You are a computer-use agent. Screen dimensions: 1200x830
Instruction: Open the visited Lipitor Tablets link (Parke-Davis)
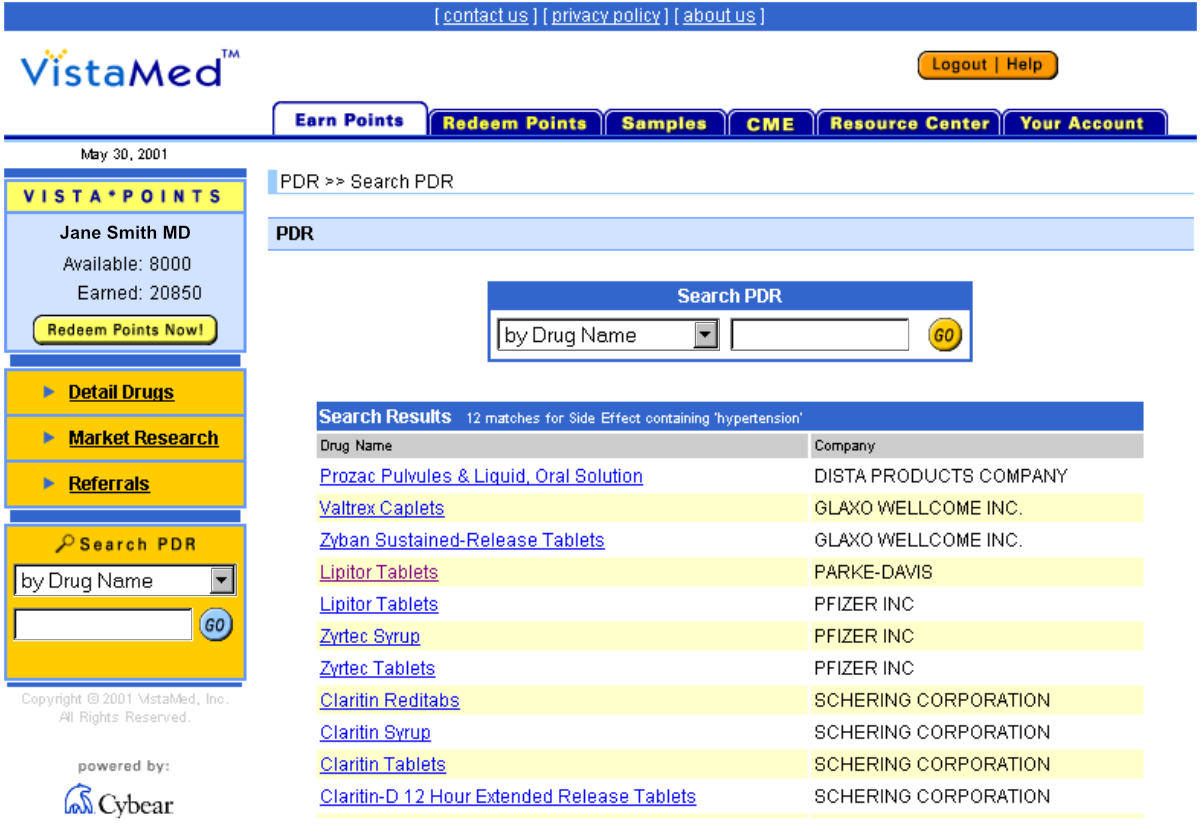379,572
